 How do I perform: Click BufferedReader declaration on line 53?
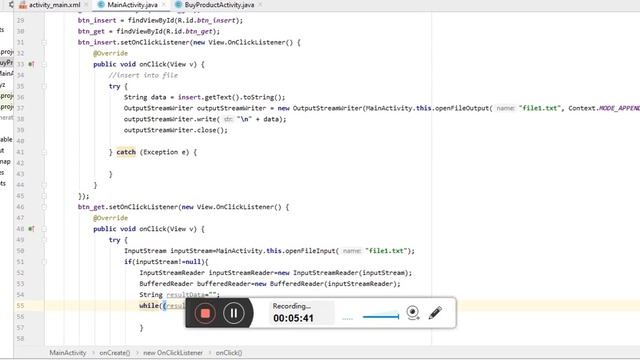[x=270, y=284]
